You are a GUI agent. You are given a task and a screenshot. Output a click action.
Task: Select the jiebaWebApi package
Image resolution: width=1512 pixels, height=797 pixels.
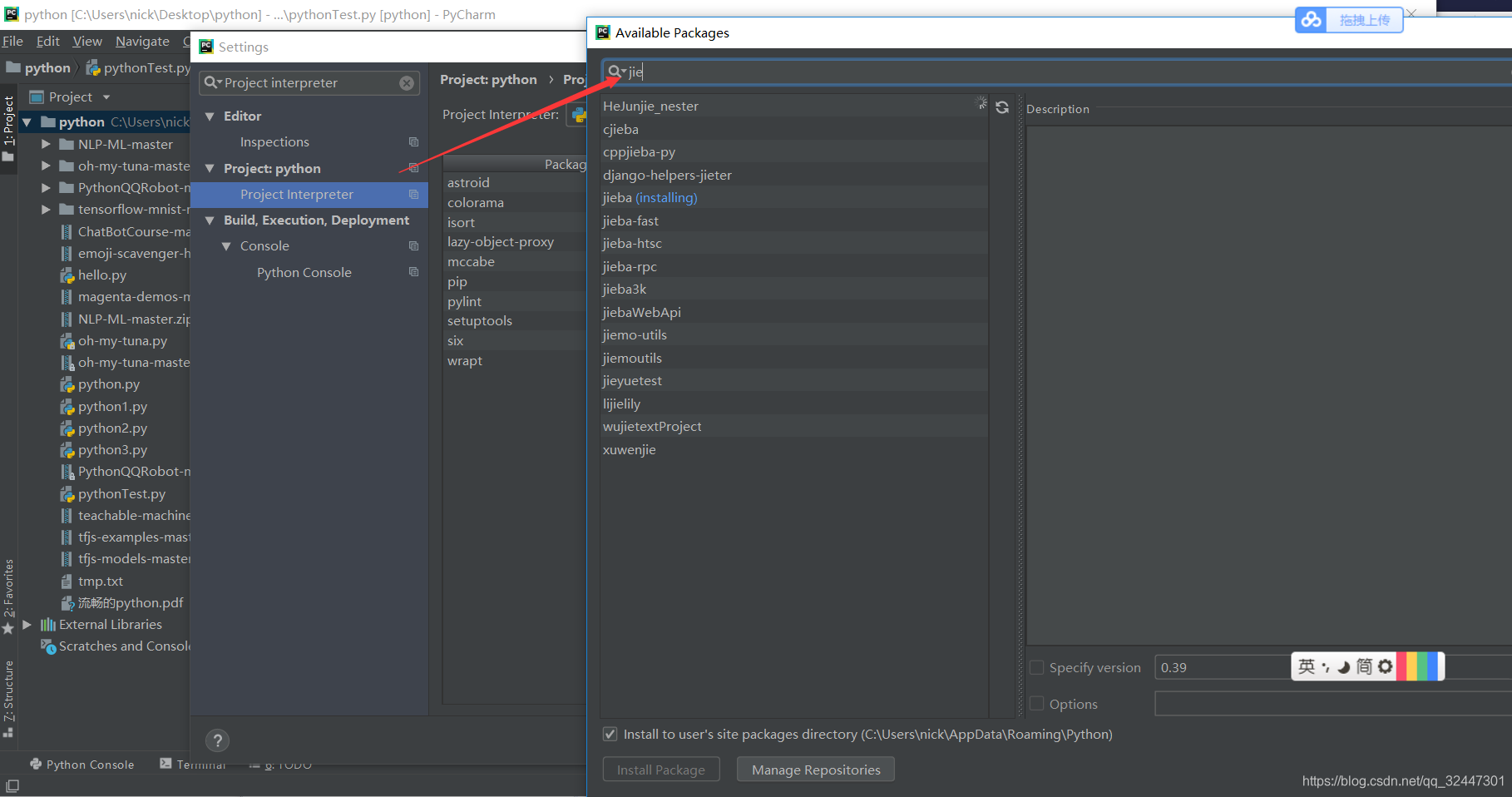tap(794, 313)
